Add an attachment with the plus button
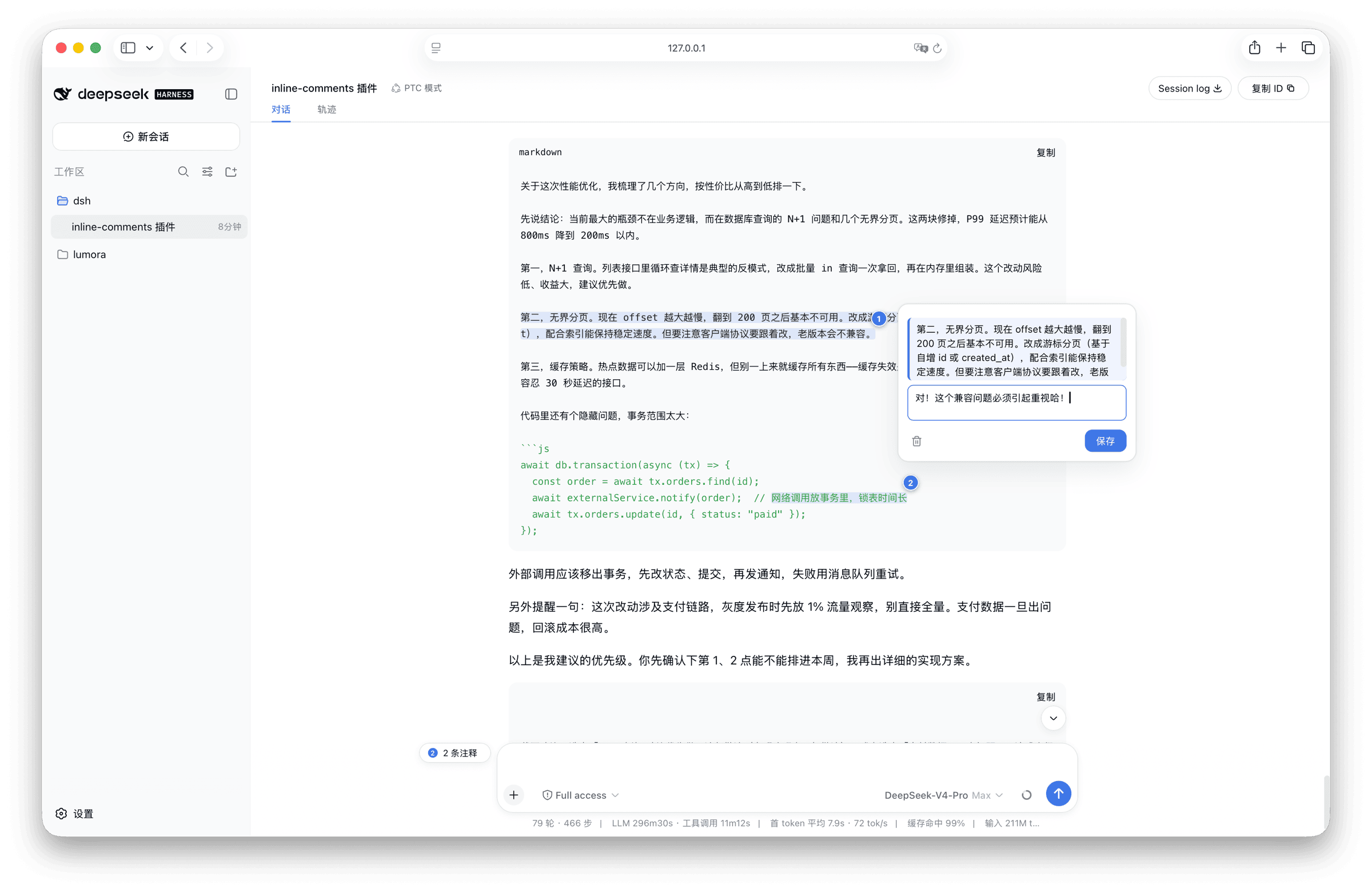This screenshot has height=892, width=1372. tap(513, 795)
